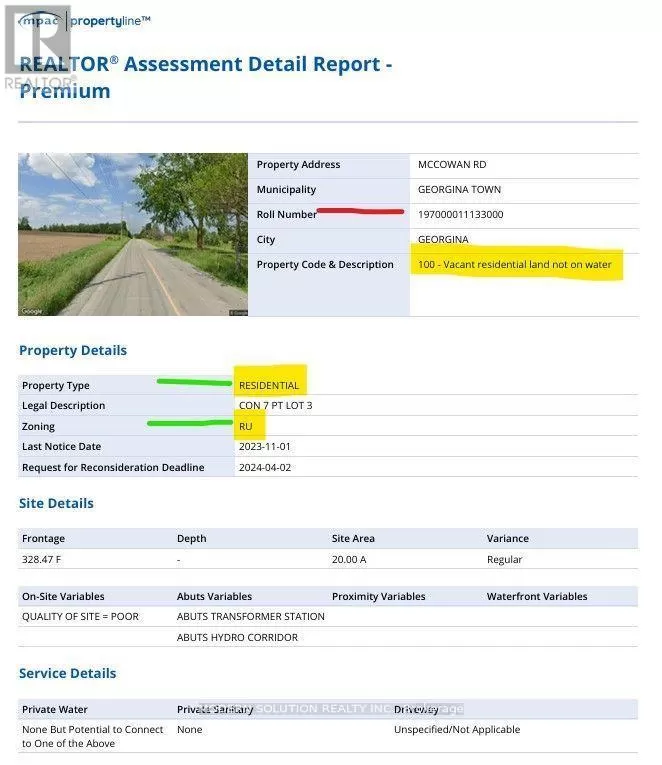Click the red line beside Roll Number

click(x=360, y=212)
